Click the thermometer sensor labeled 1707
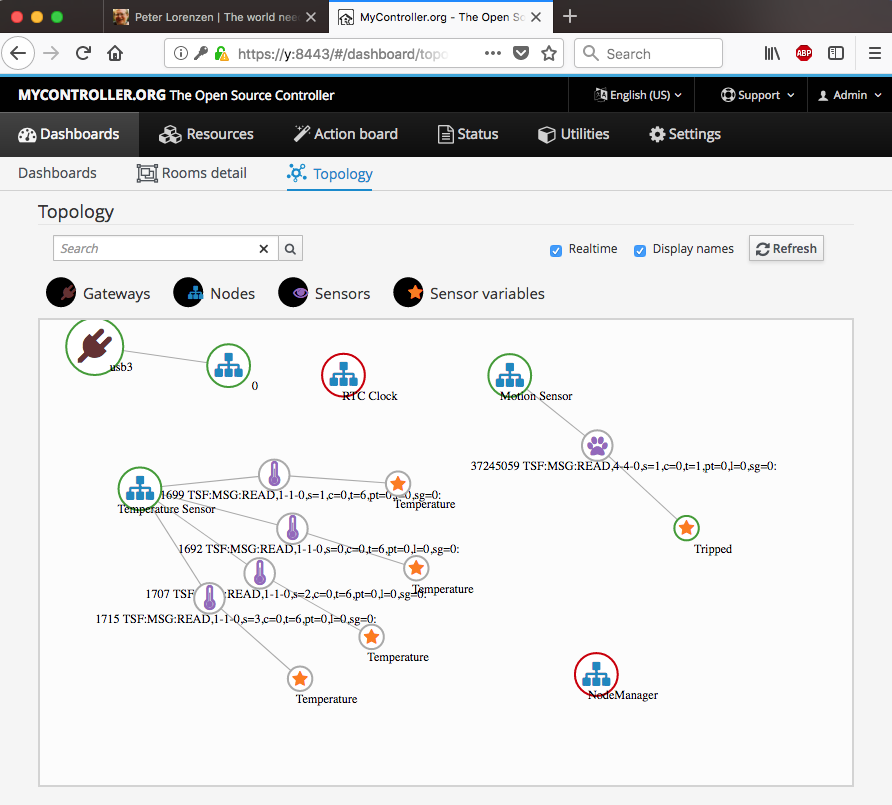The image size is (892, 805). coord(260,573)
